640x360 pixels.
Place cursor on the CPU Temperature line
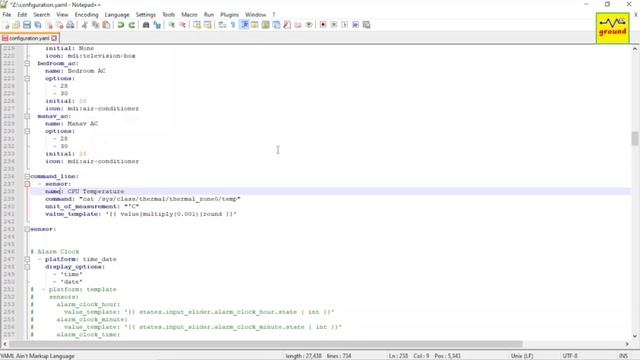(330, 191)
